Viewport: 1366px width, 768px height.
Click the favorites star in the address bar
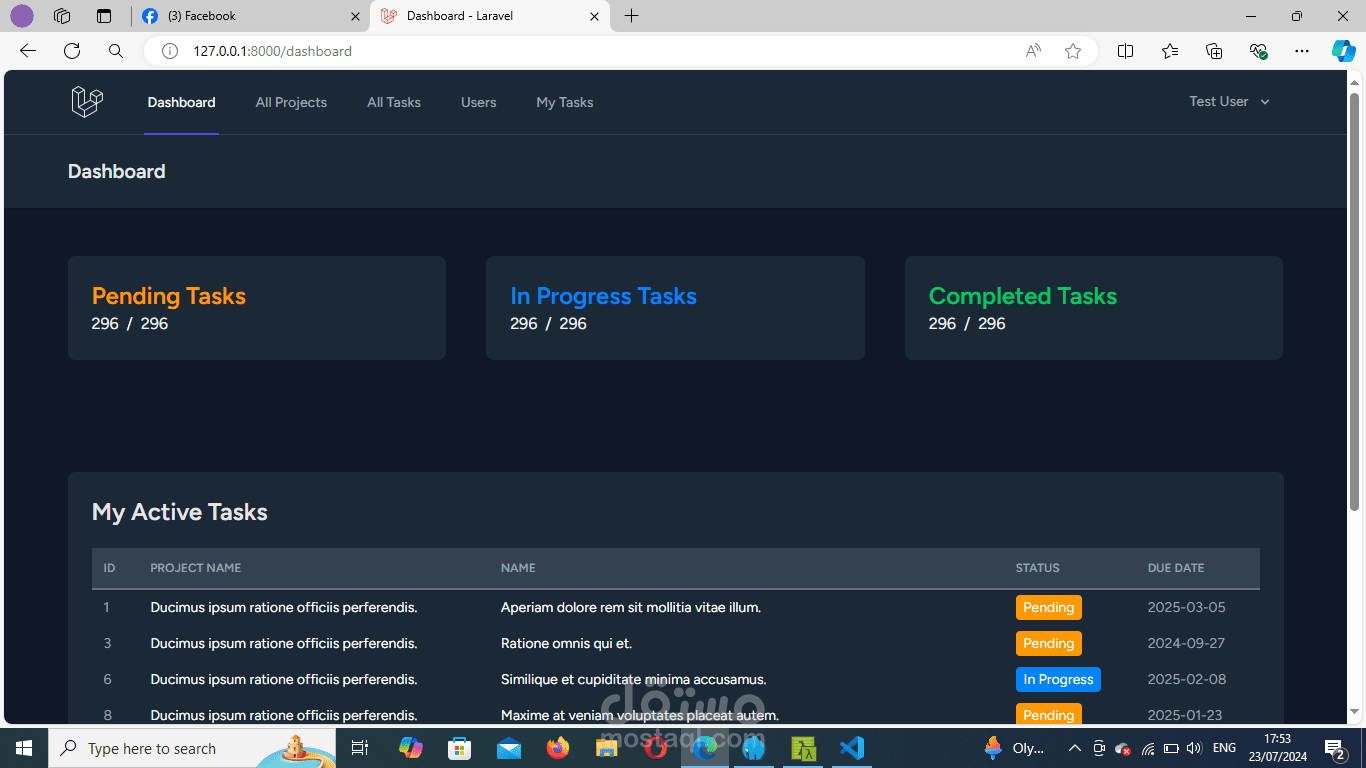coord(1072,51)
